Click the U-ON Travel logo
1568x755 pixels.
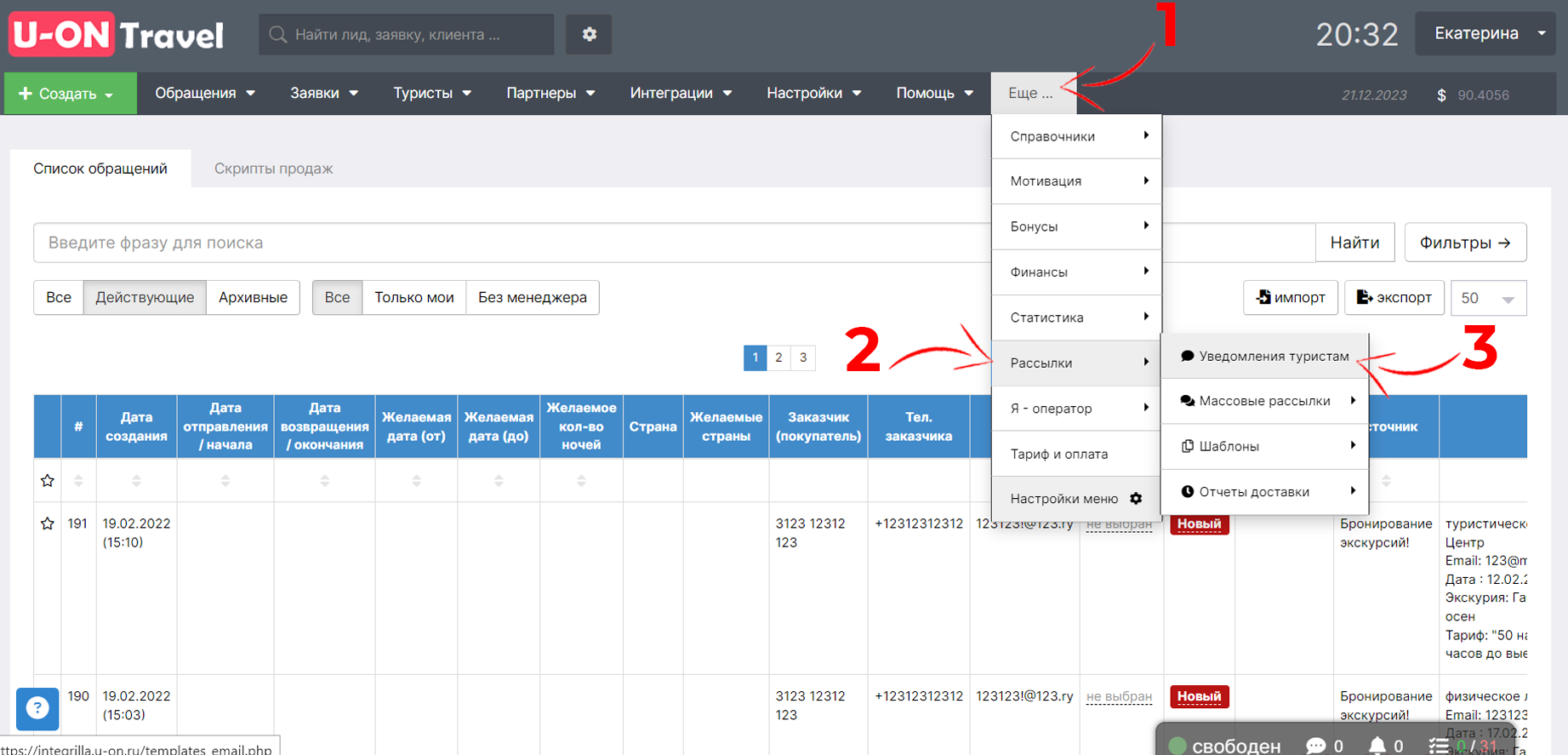point(117,34)
